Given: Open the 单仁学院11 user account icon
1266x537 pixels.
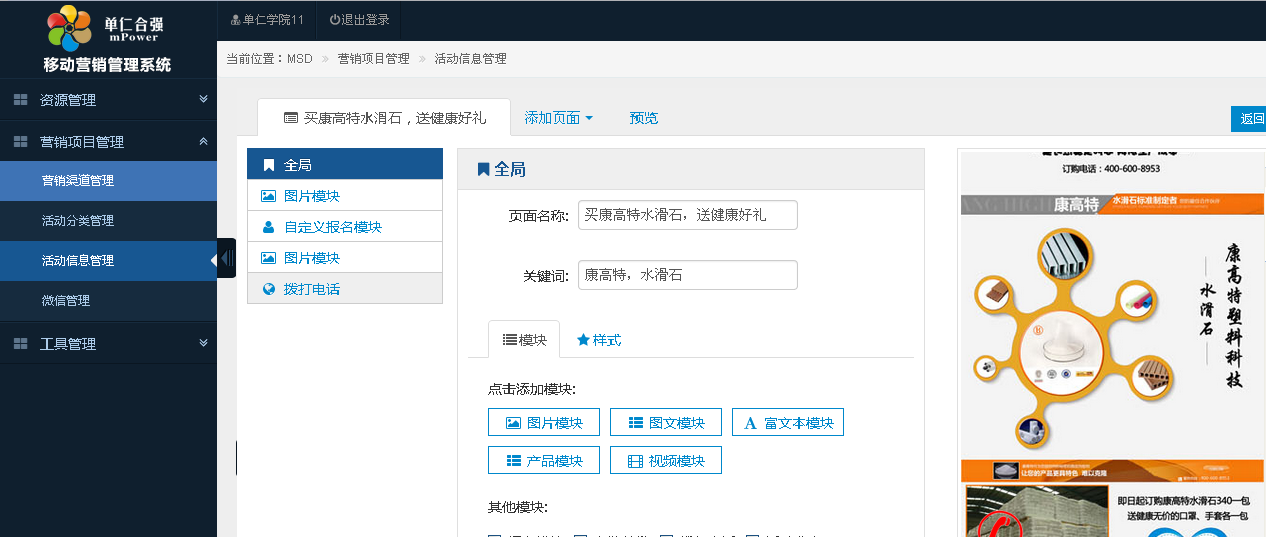Looking at the screenshot, I should (235, 20).
